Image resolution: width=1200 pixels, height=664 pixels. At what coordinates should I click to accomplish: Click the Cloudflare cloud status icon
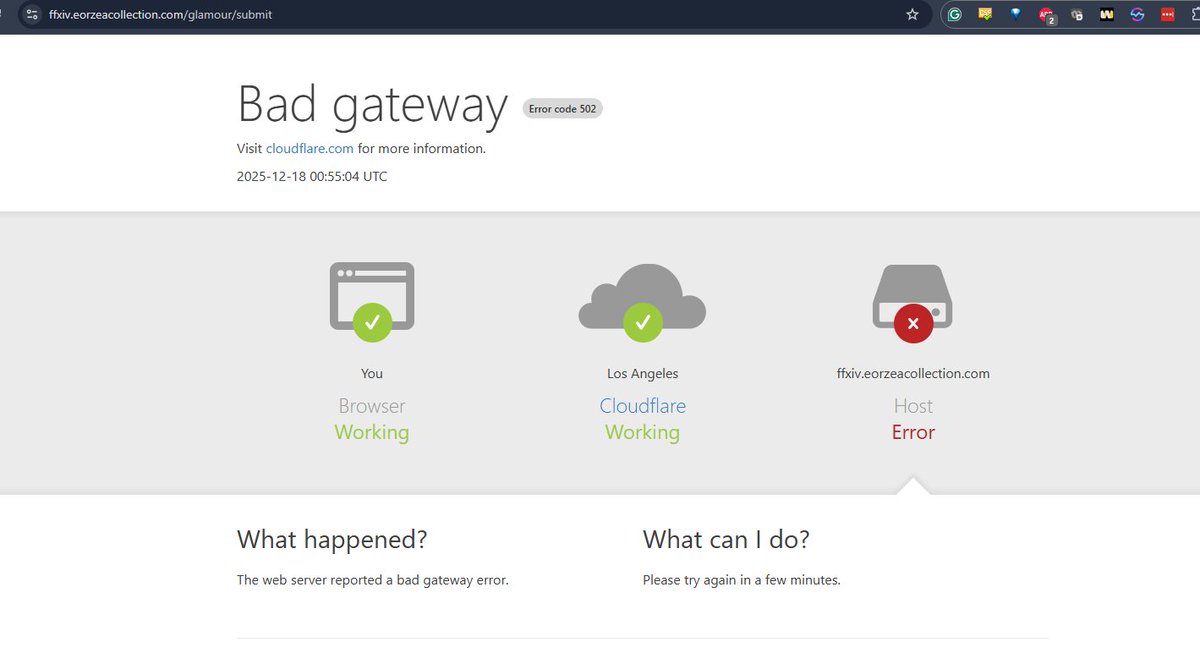[642, 301]
